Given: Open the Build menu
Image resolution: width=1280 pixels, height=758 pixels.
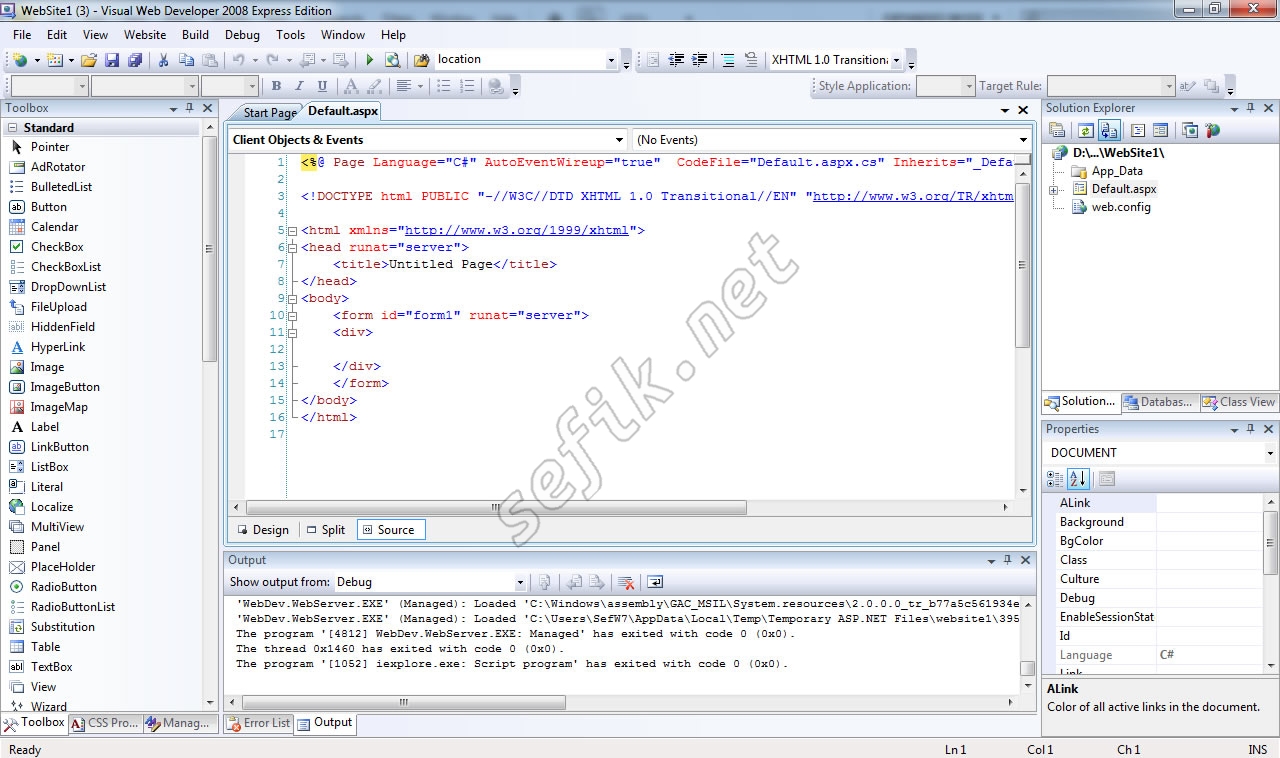Looking at the screenshot, I should [x=196, y=34].
